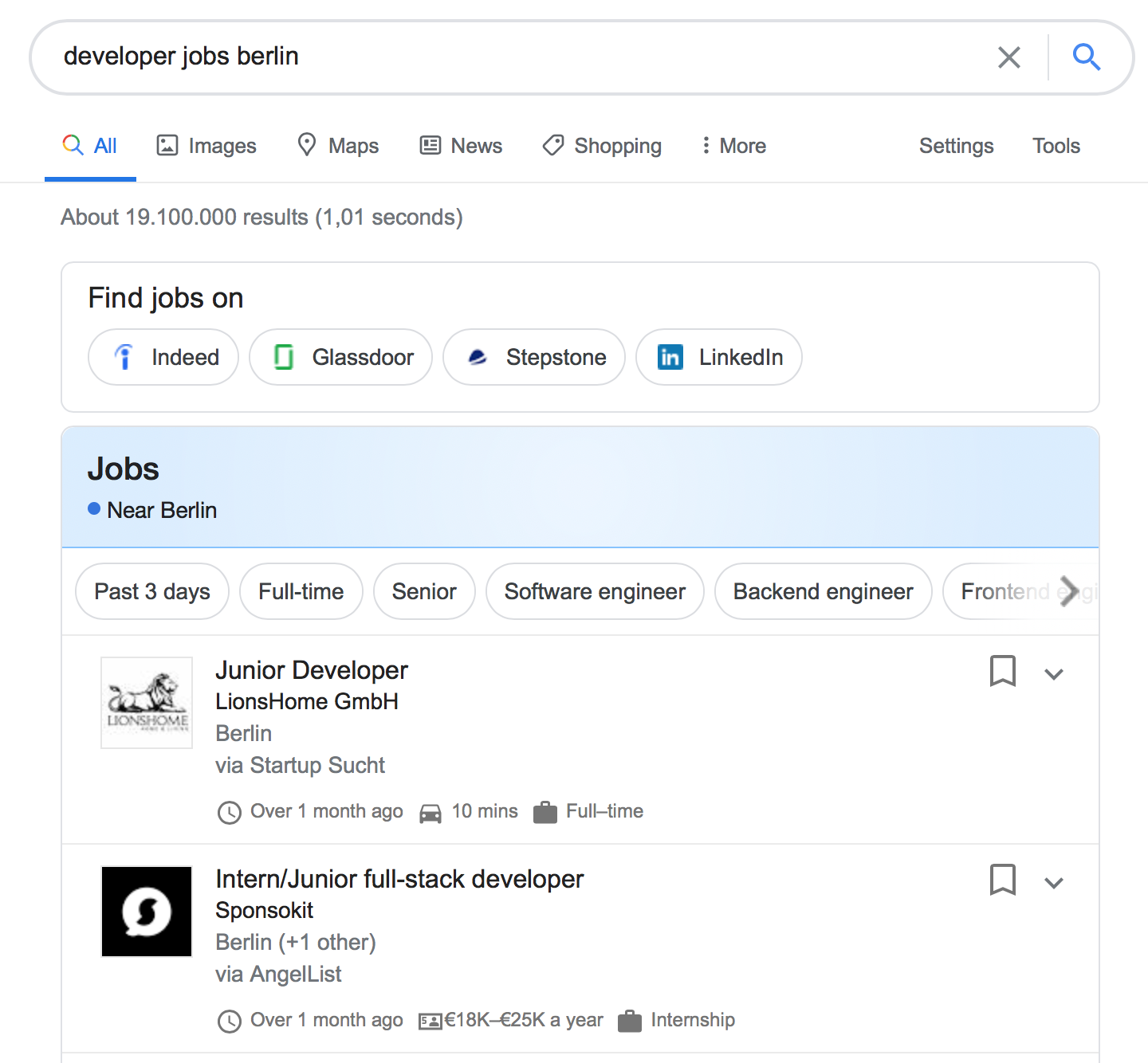Apply the Senior filter chip

[424, 591]
